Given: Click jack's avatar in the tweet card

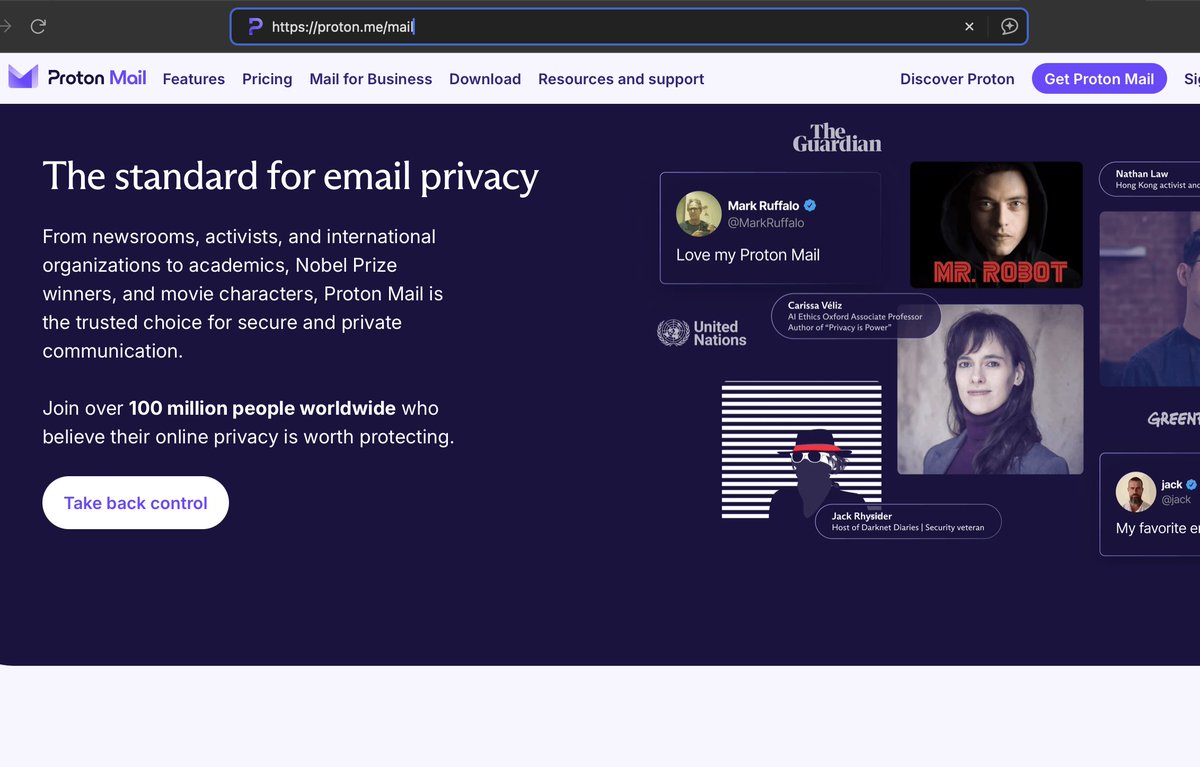Looking at the screenshot, I should (1136, 491).
